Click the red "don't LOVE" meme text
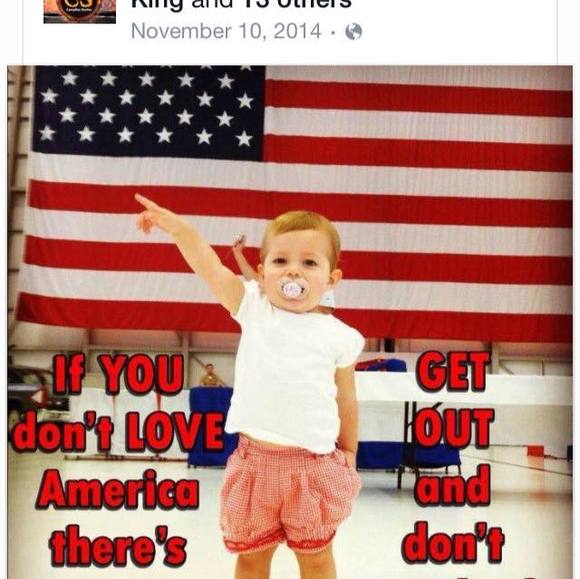 [118, 431]
